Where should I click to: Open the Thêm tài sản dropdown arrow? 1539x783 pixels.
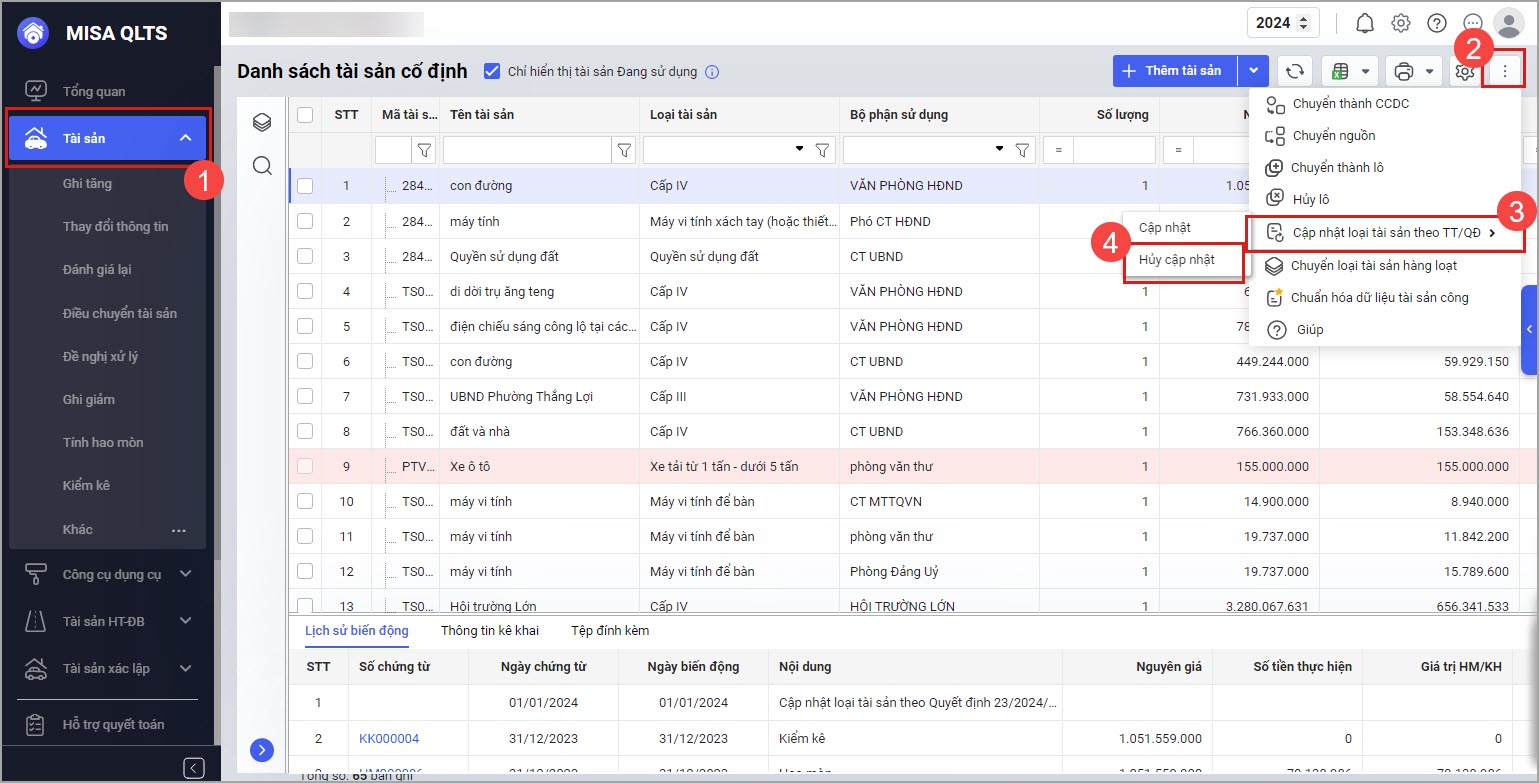tap(1253, 71)
